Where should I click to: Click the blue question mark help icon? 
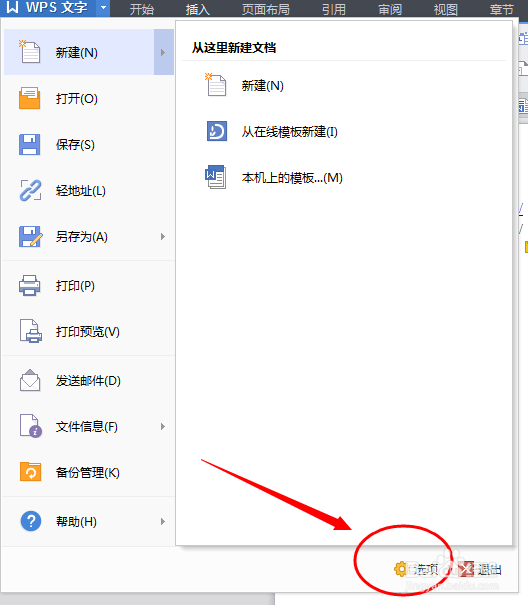tap(30, 521)
